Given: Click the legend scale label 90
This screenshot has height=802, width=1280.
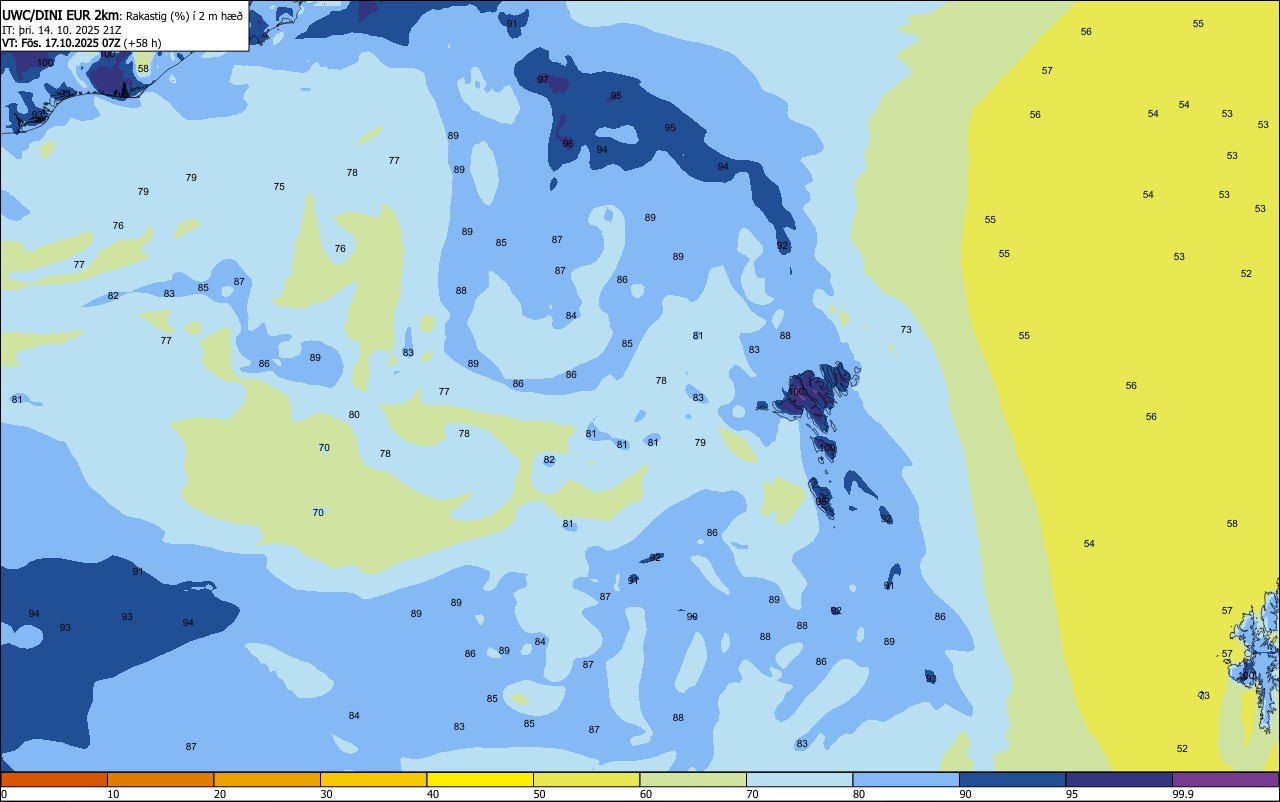Looking at the screenshot, I should [965, 794].
